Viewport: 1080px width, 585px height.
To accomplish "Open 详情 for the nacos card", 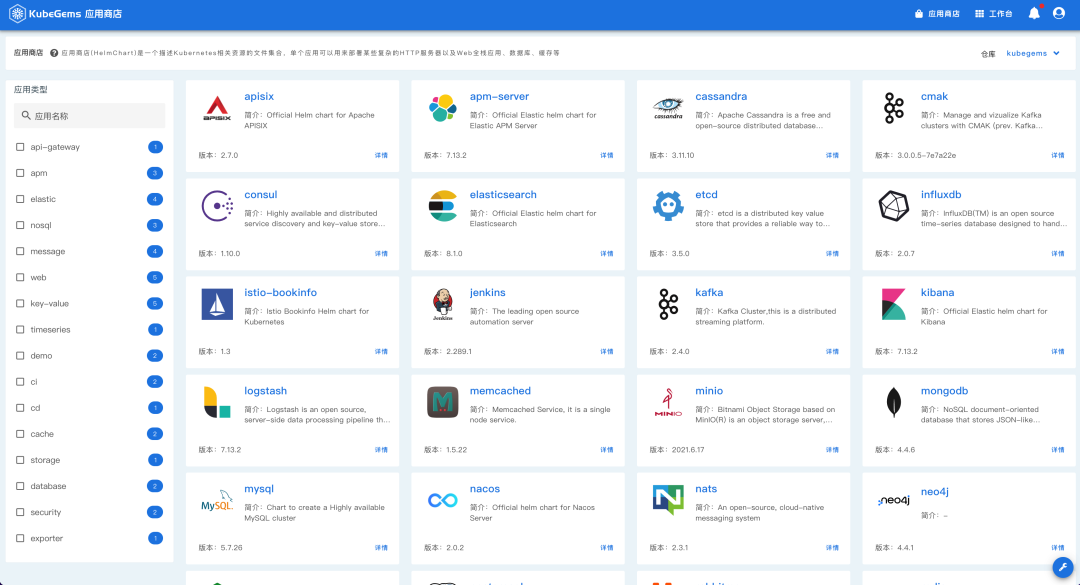I will click(607, 548).
